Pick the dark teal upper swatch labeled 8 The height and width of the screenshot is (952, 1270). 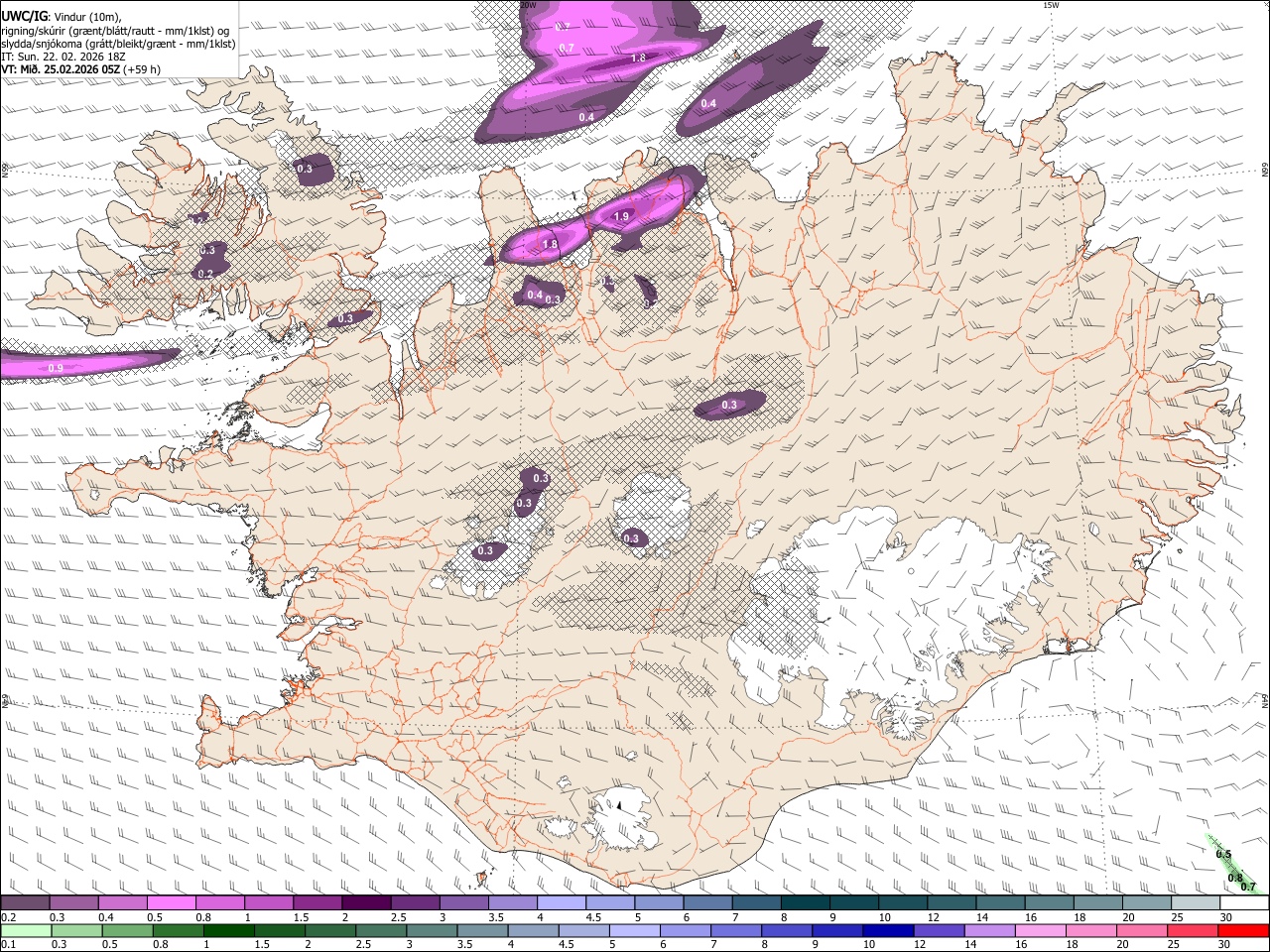click(x=805, y=903)
